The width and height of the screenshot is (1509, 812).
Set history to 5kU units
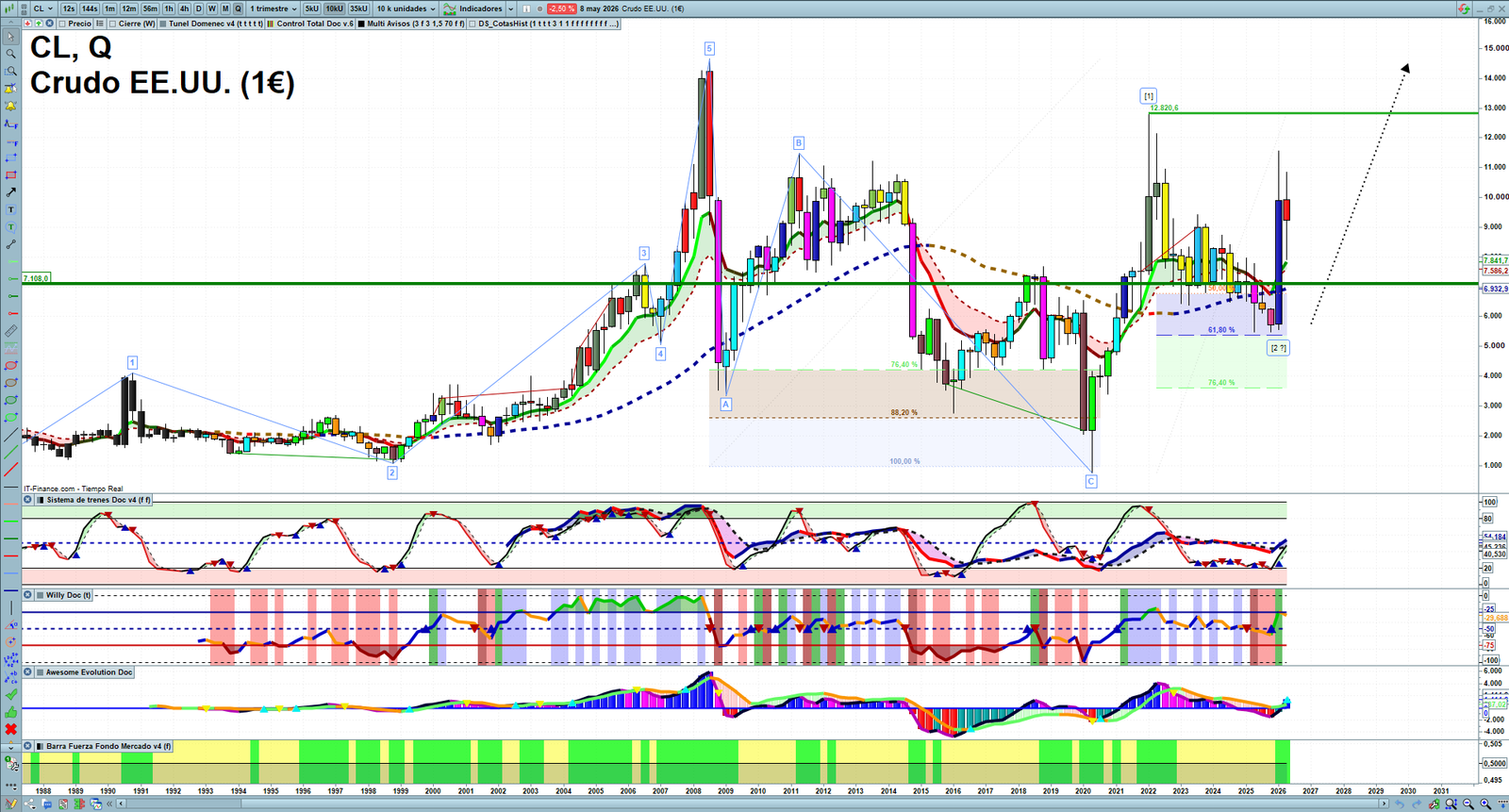pyautogui.click(x=311, y=8)
